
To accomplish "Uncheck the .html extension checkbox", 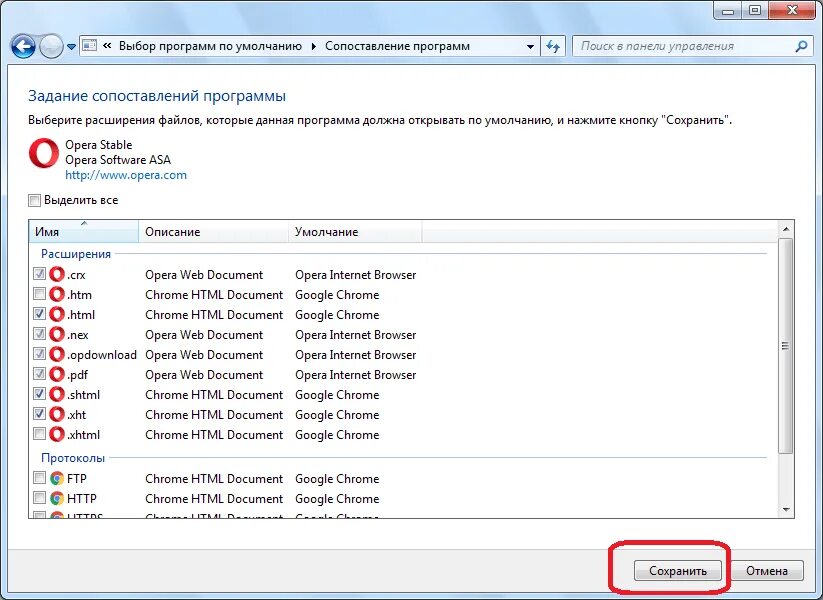I will [39, 313].
